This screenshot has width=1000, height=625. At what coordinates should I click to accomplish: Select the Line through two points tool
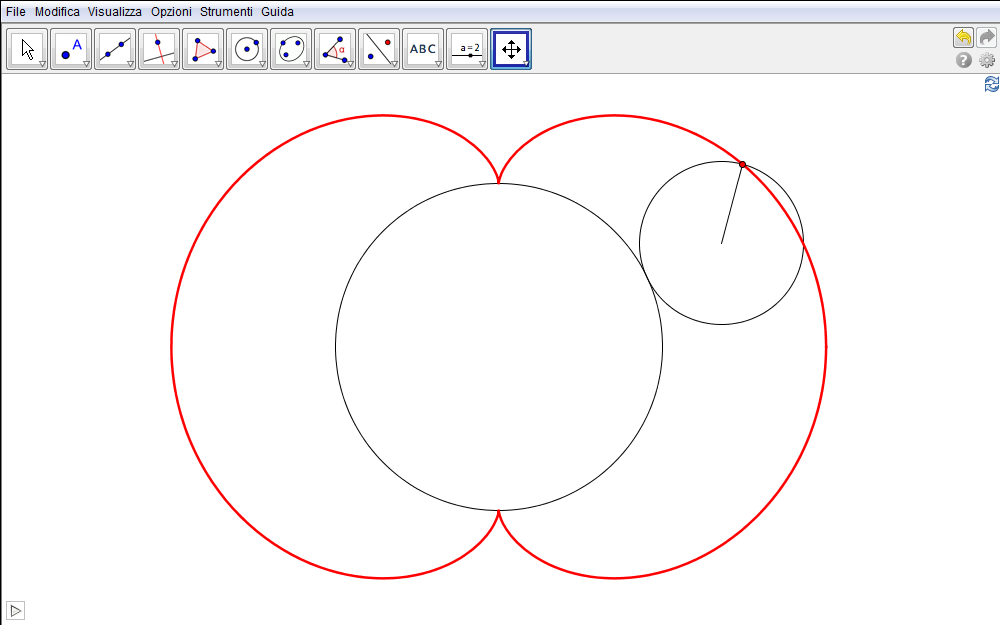pos(115,49)
